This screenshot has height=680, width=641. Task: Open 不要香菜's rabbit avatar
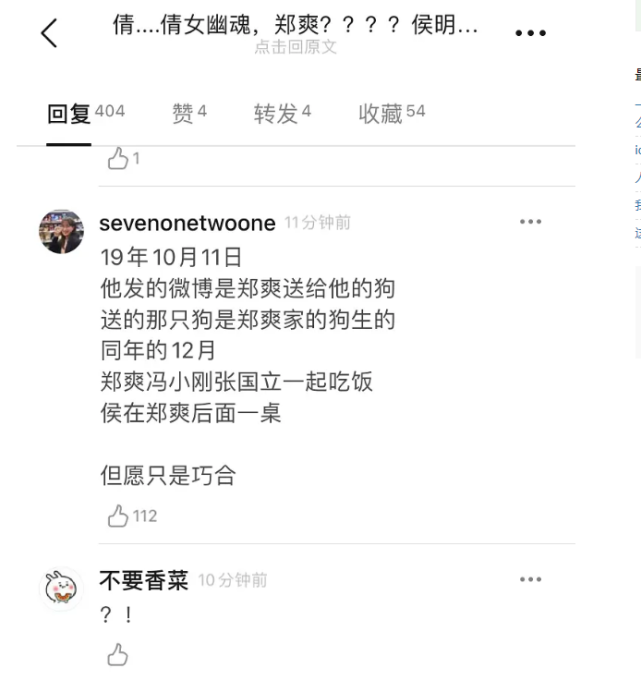coord(61,589)
